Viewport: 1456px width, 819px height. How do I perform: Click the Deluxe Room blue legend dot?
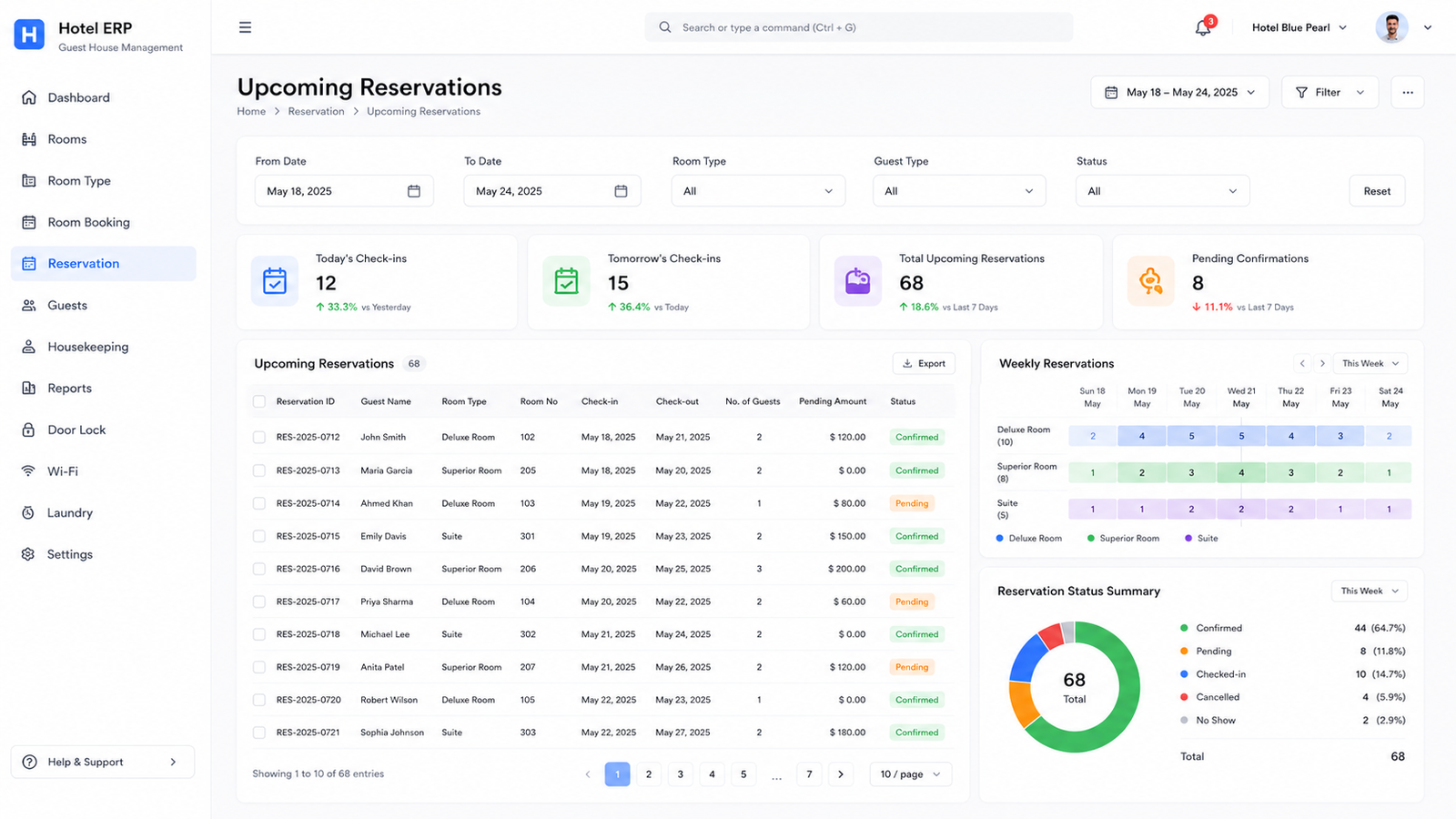click(1000, 538)
